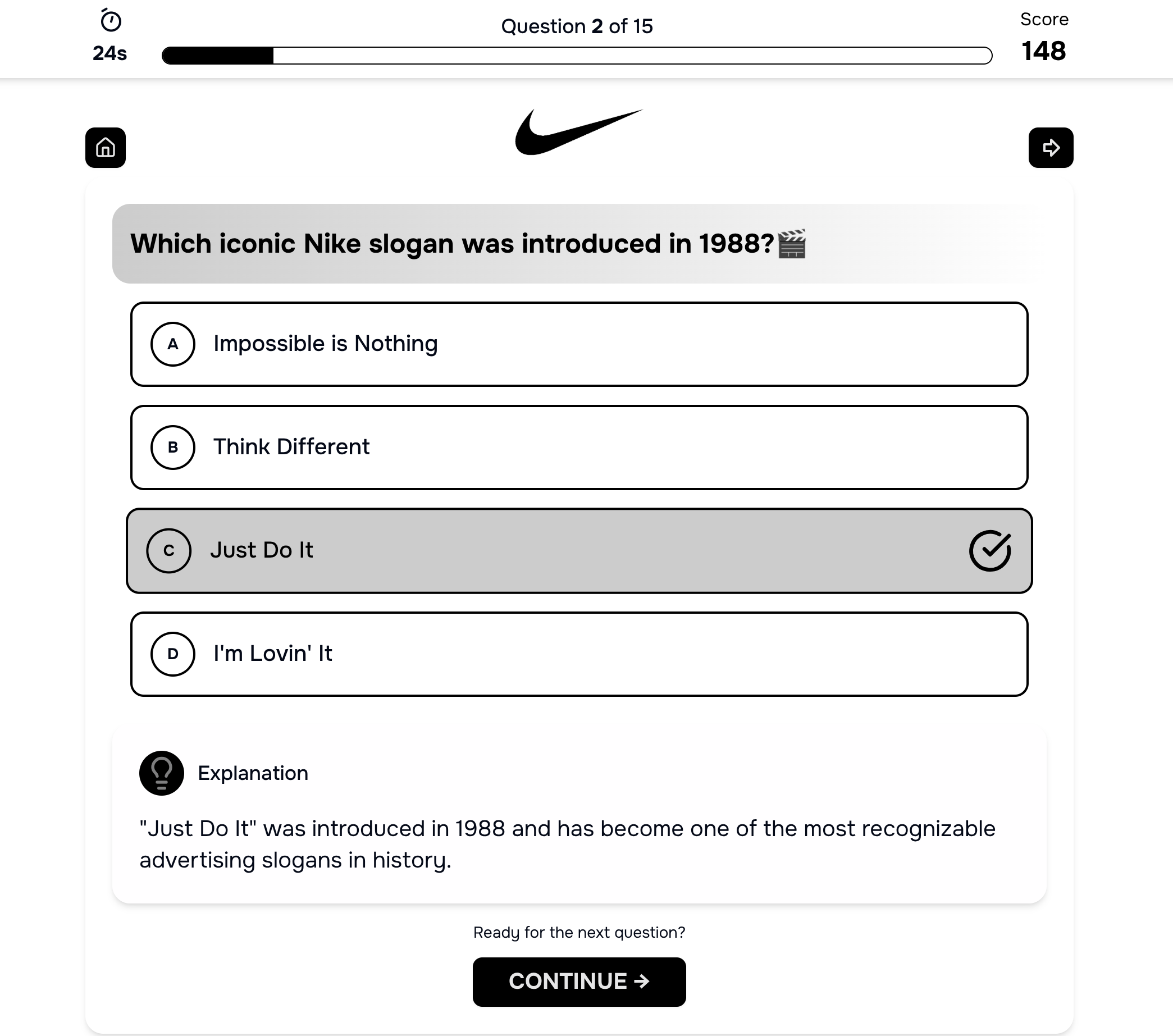Click the quiz progress bar
The height and width of the screenshot is (1036, 1173).
click(x=577, y=55)
